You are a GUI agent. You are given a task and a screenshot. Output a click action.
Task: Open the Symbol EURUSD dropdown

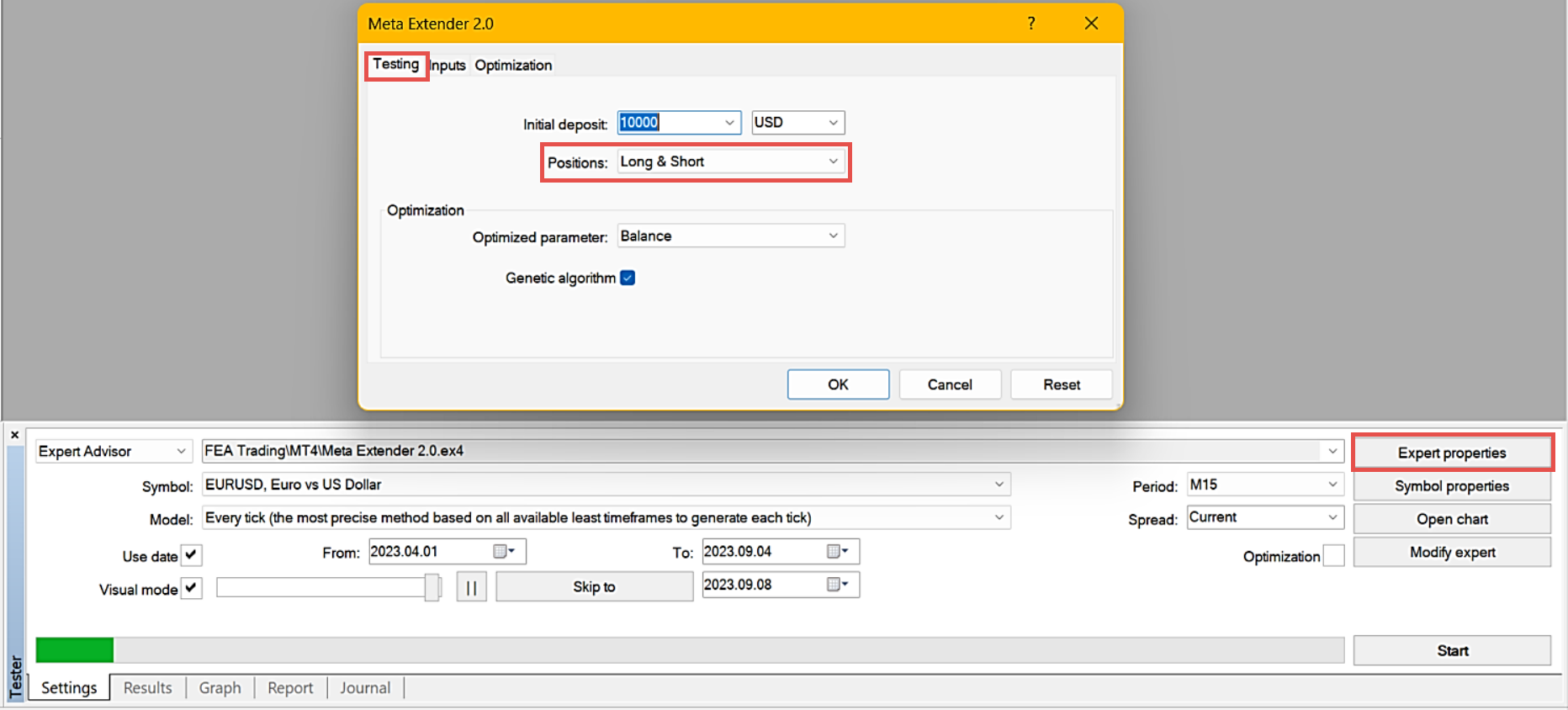pos(999,485)
